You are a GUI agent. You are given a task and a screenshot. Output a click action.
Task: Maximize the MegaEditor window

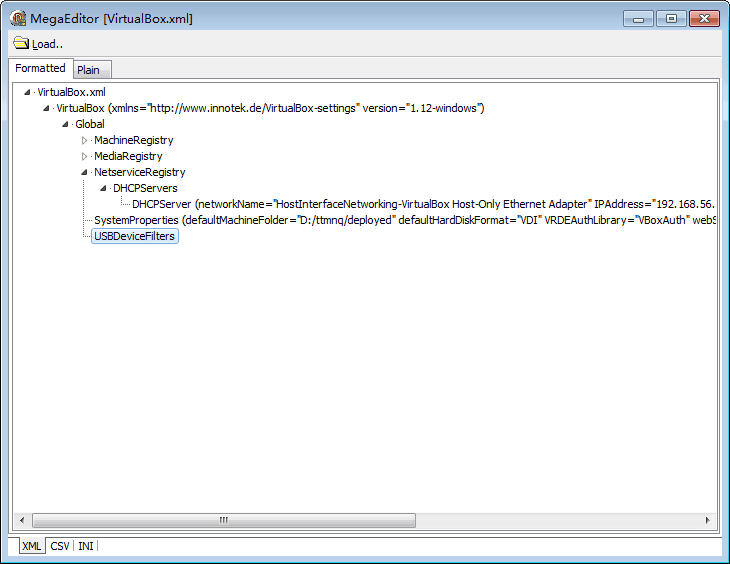click(671, 19)
